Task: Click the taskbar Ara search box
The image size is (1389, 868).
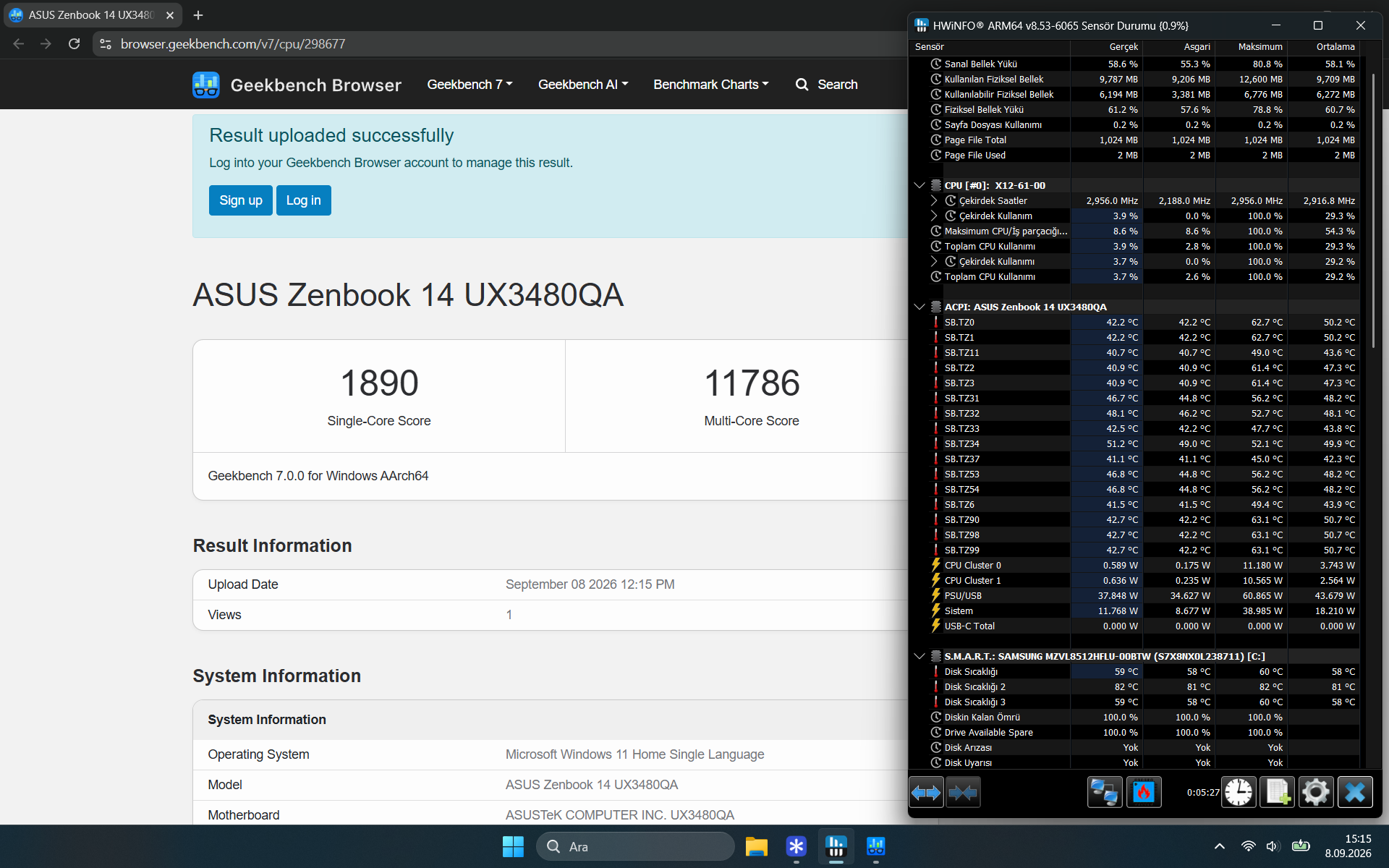Action: click(635, 846)
